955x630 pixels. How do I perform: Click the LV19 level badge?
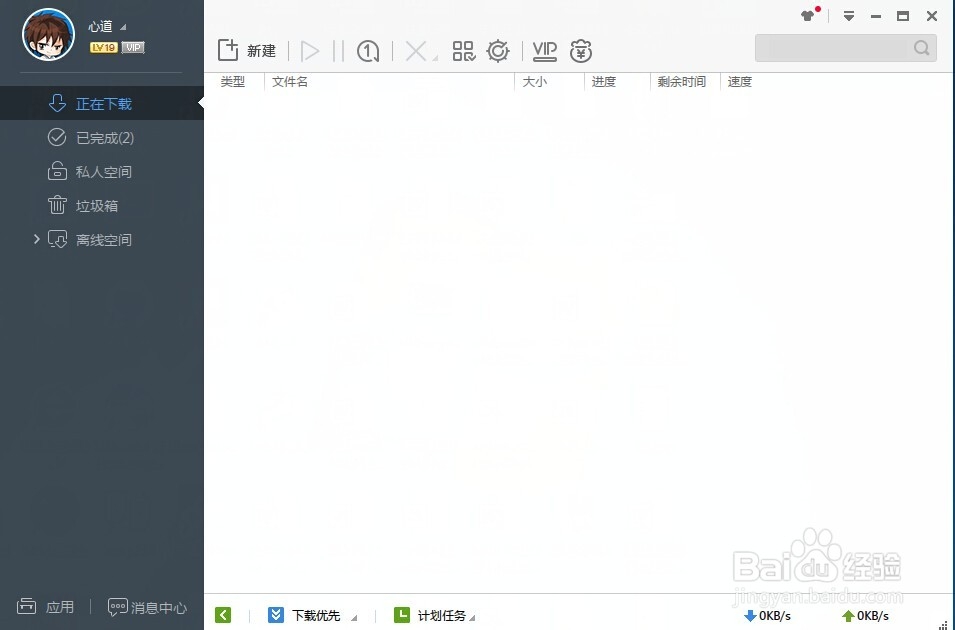(x=103, y=46)
